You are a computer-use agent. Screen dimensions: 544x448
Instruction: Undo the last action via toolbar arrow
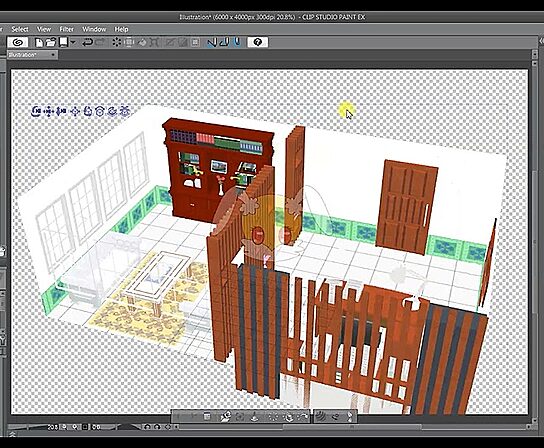click(87, 42)
